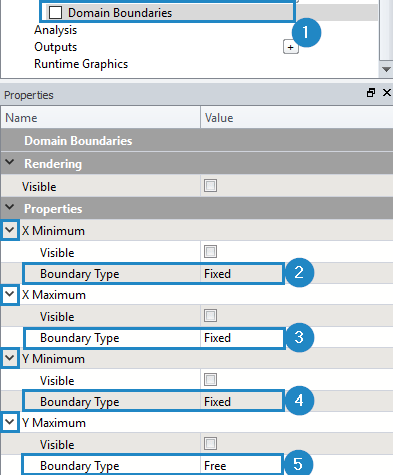Click Boundary Type label under Y Maximum
This screenshot has width=393, height=475.
(x=80, y=466)
